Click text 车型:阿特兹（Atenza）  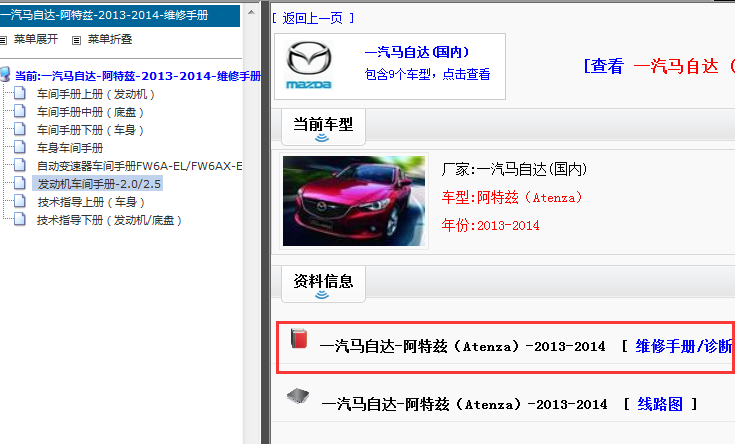tap(512, 197)
